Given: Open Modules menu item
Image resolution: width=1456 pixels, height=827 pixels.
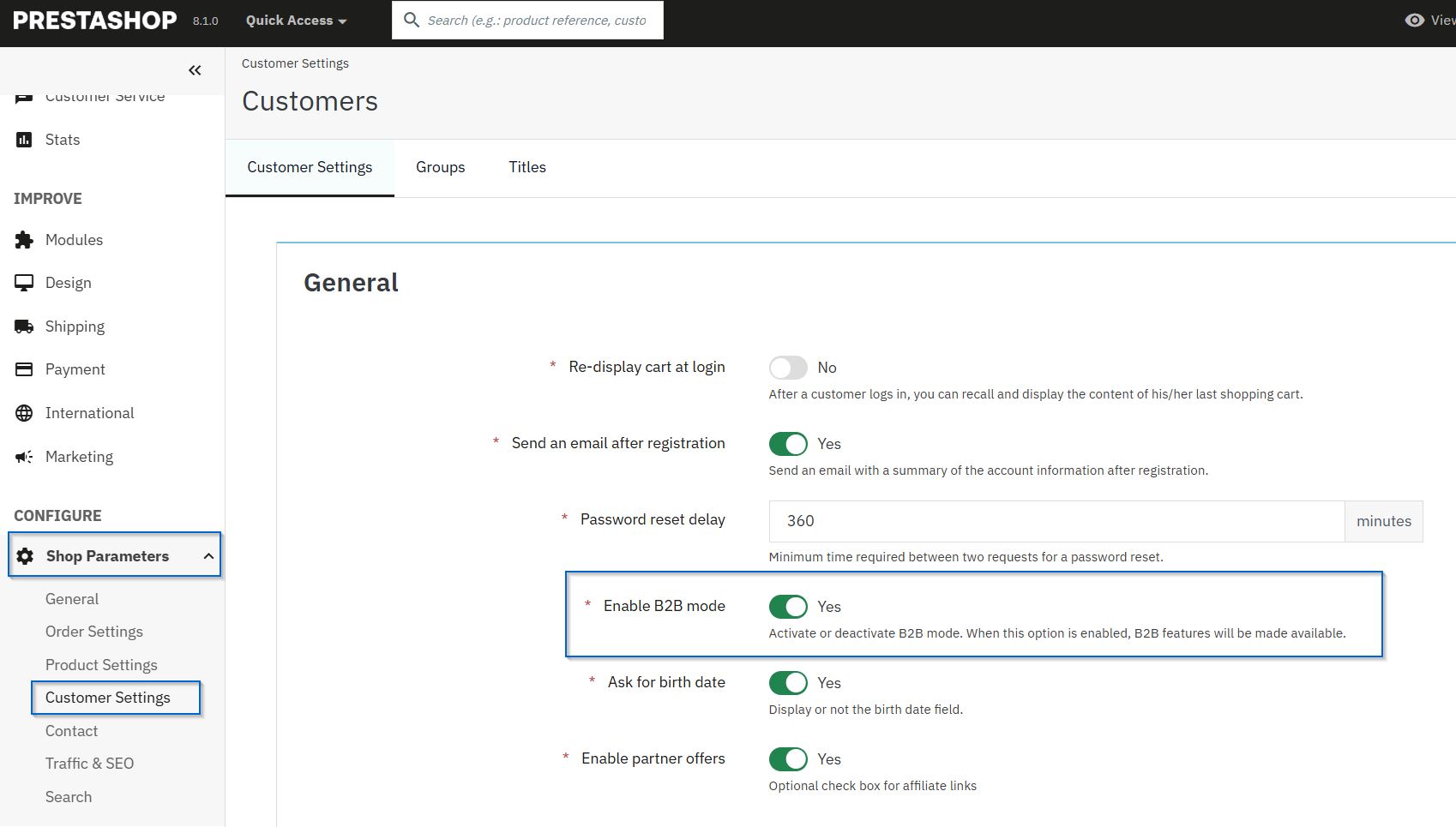Looking at the screenshot, I should click(74, 240).
